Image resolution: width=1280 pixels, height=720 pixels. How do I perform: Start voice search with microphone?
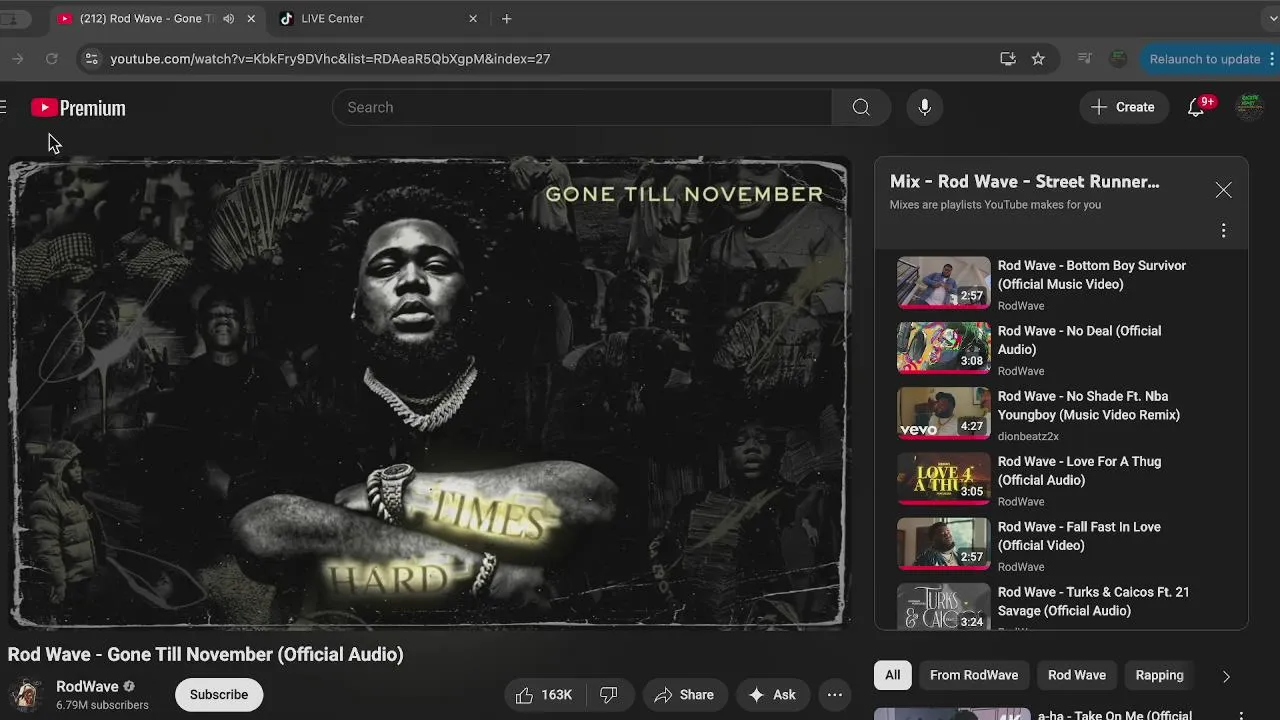(x=924, y=107)
